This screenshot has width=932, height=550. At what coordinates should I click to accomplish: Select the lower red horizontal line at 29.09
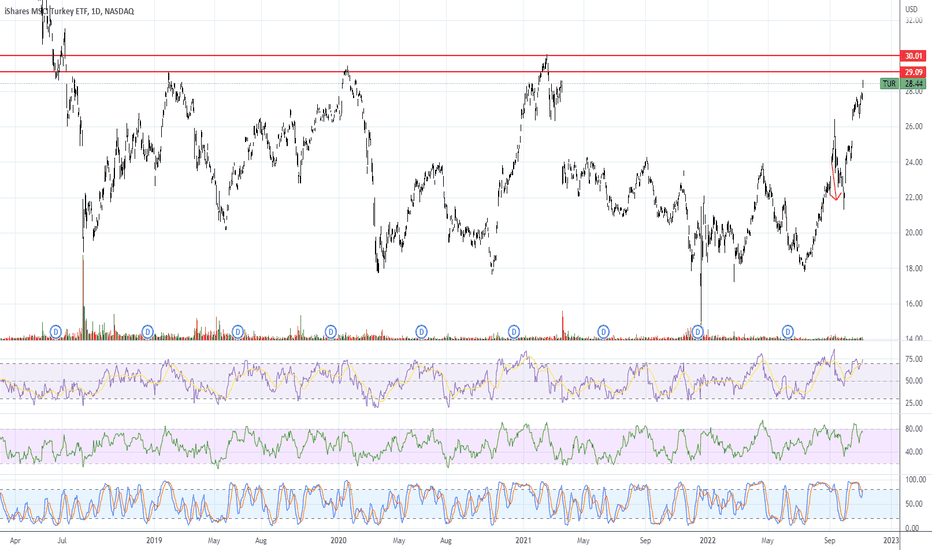[450, 72]
